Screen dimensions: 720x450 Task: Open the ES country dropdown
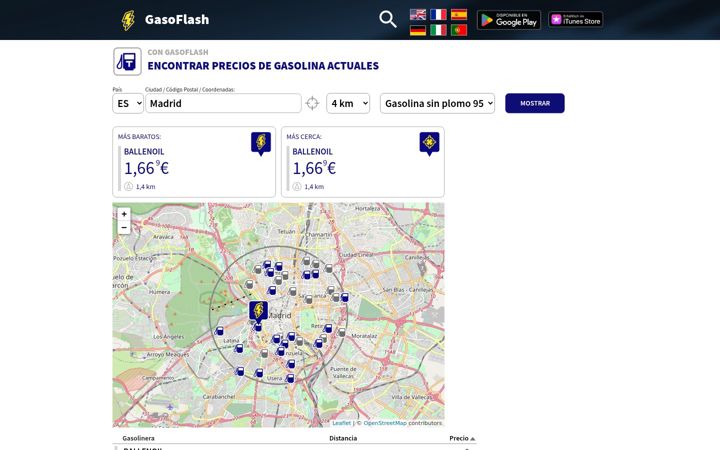(128, 103)
